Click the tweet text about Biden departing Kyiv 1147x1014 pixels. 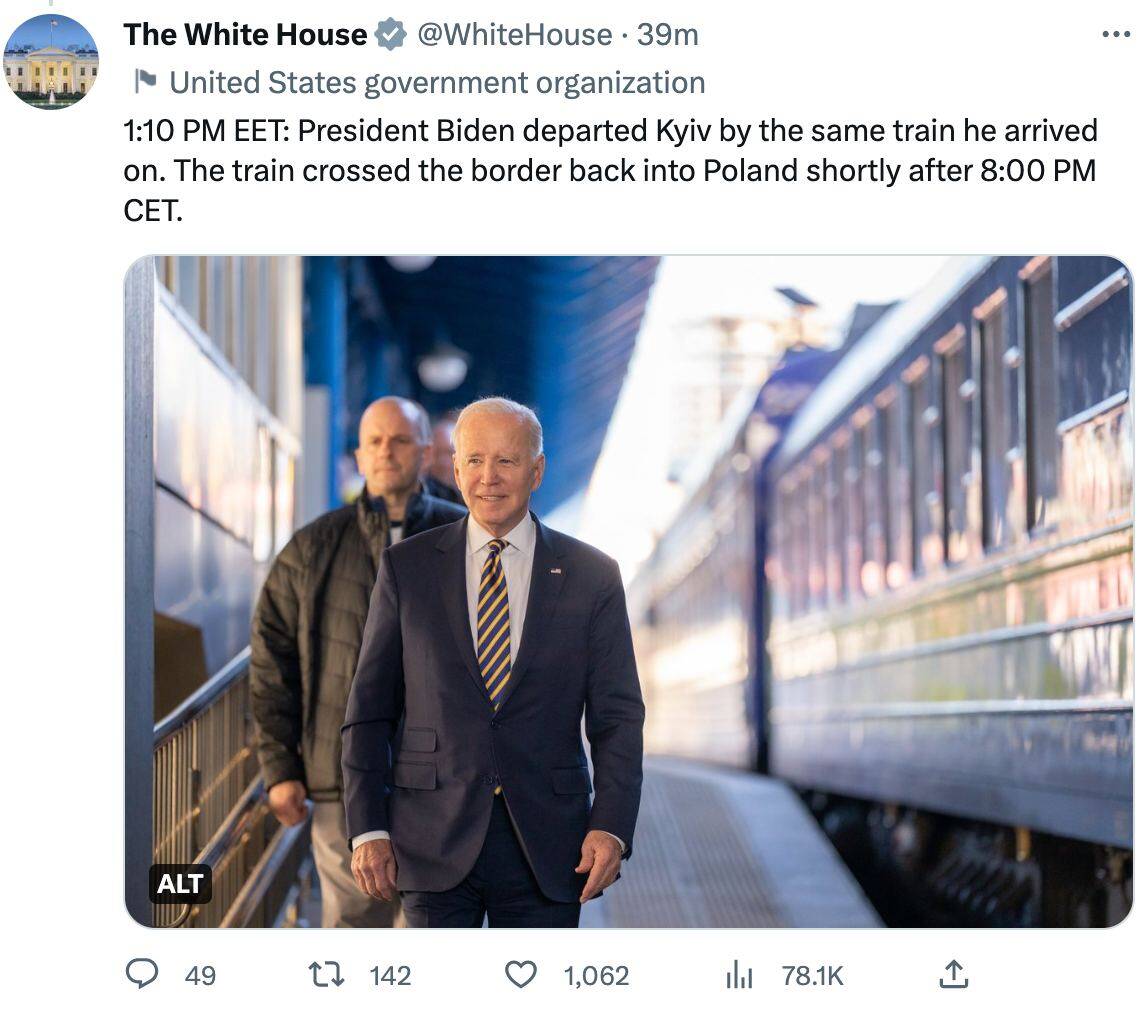(610, 170)
